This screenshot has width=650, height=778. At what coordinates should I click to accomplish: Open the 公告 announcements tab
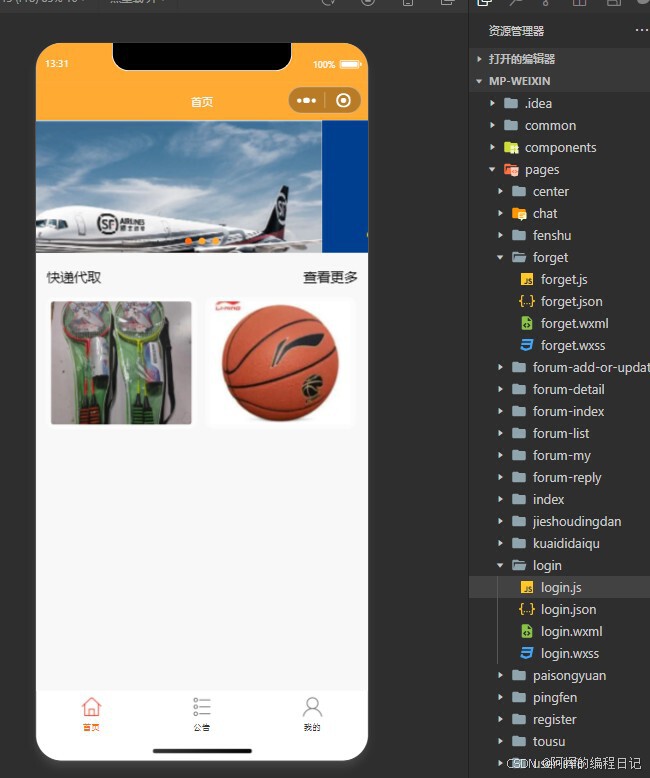click(201, 714)
